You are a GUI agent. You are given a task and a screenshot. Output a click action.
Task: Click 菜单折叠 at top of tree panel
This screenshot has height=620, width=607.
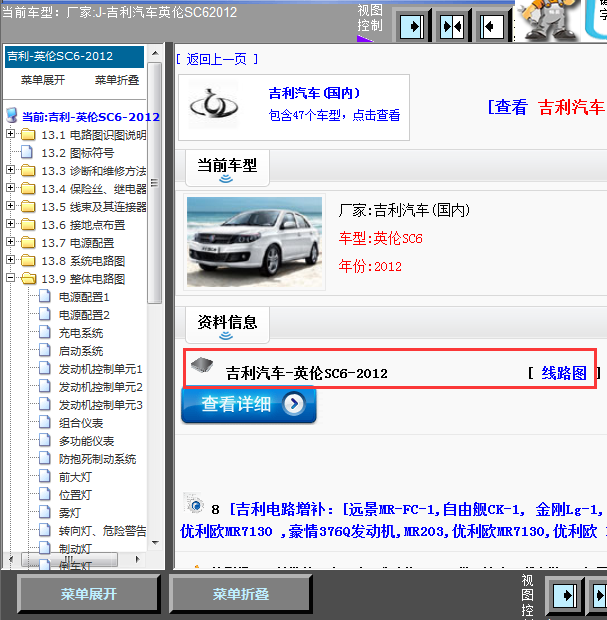coord(117,80)
